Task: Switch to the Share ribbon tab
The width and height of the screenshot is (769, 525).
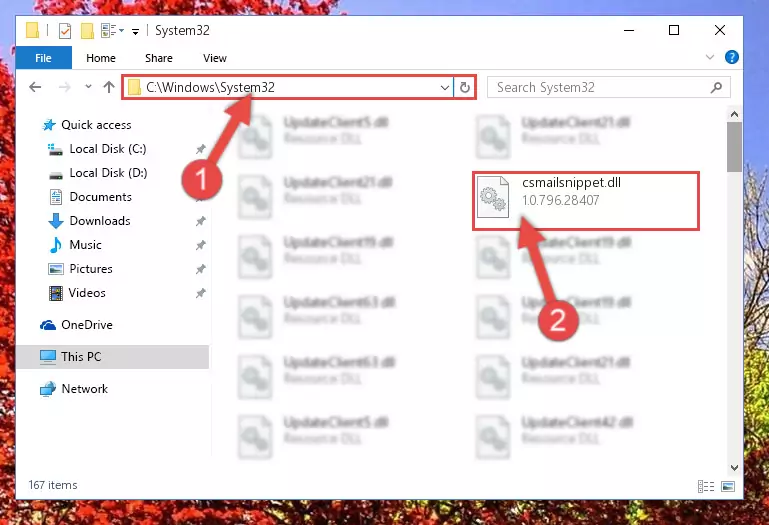Action: tap(158, 58)
